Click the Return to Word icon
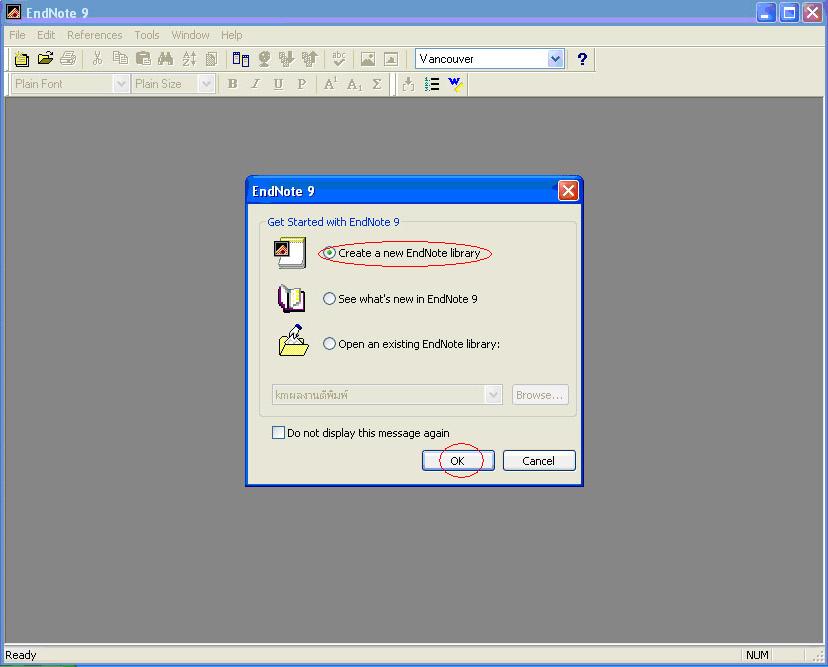The width and height of the screenshot is (828, 667). coord(455,84)
